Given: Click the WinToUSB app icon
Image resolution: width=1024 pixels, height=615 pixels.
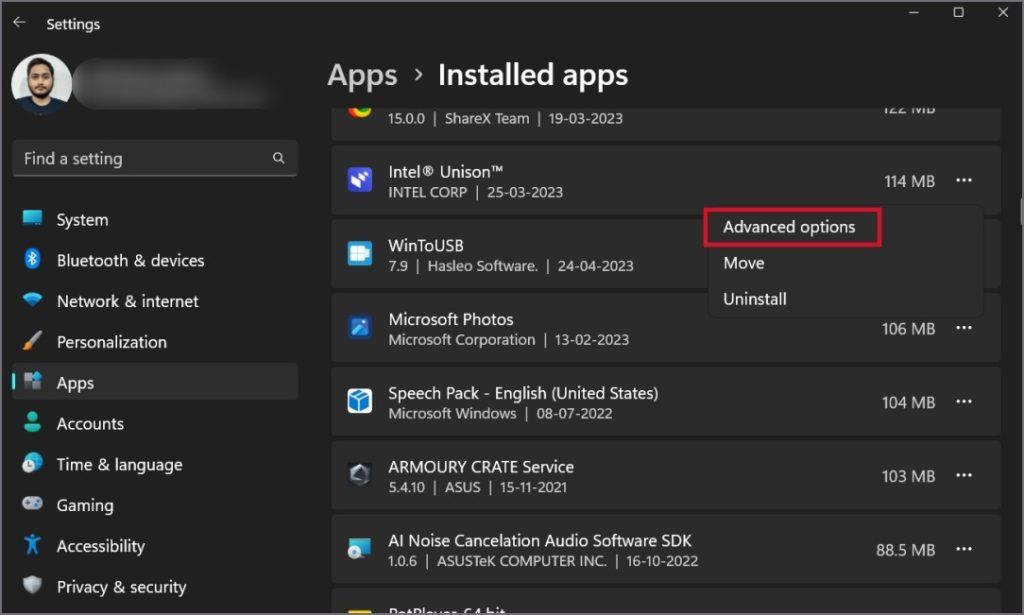Looking at the screenshot, I should pyautogui.click(x=360, y=253).
